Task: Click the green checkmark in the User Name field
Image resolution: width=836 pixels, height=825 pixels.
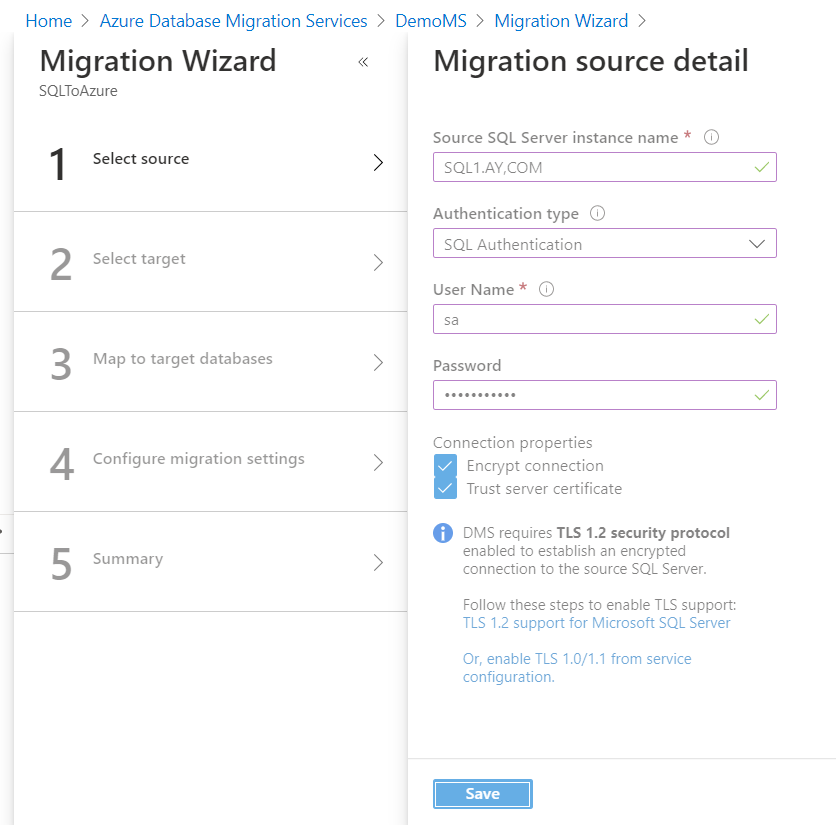Action: tap(760, 319)
